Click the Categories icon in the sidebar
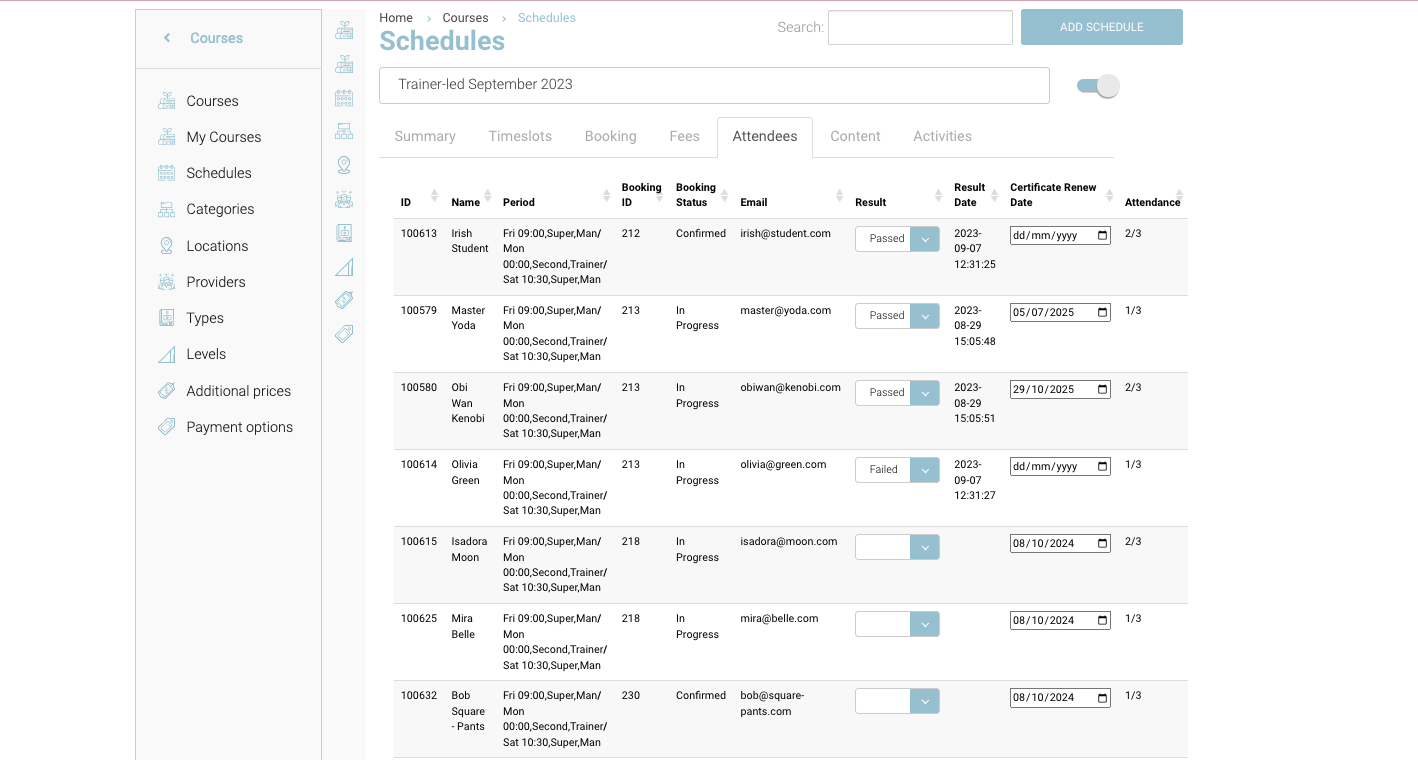Screen dimensions: 1418x760 click(x=167, y=209)
